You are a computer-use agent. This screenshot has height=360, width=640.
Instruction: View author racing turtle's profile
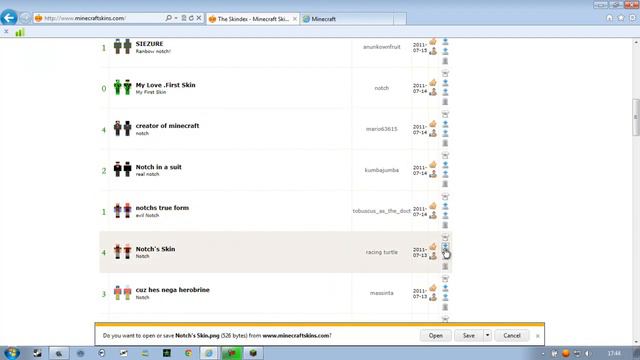[382, 252]
